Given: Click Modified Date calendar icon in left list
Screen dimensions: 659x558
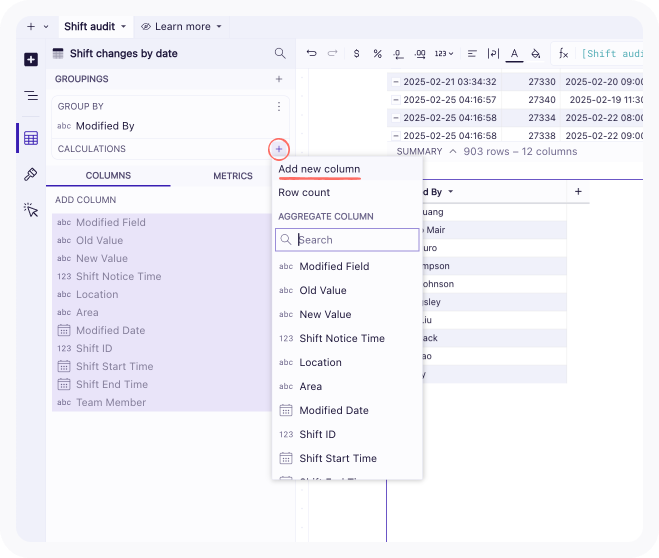Looking at the screenshot, I should click(64, 330).
